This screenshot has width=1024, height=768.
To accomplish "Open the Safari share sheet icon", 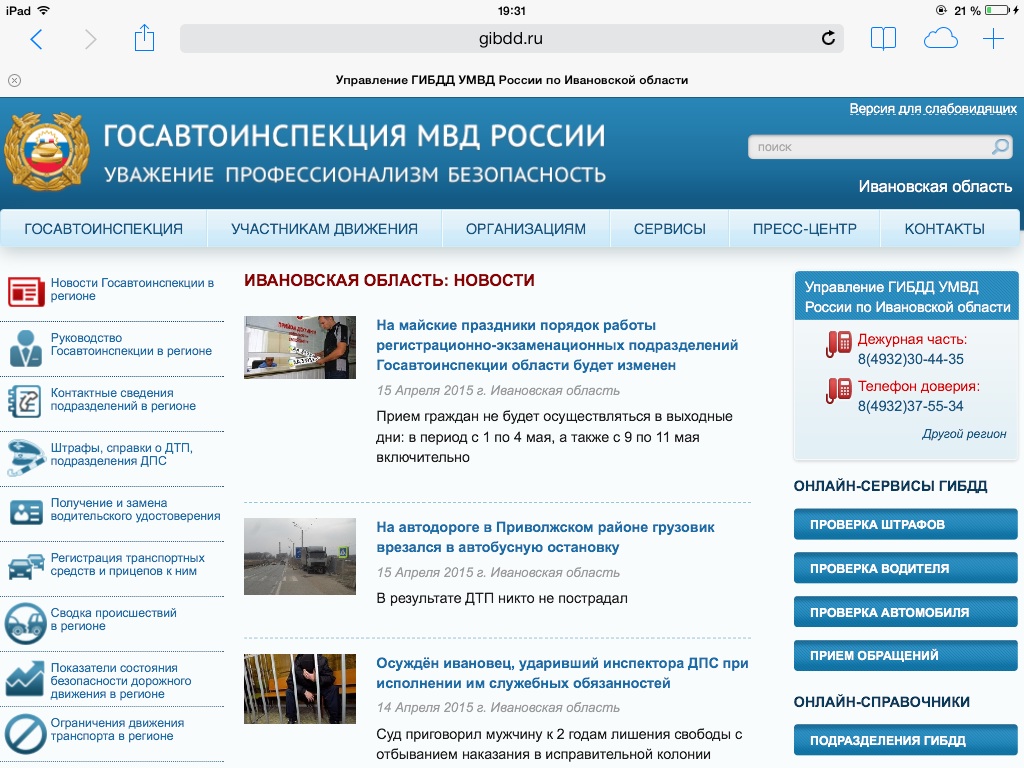I will coord(145,39).
